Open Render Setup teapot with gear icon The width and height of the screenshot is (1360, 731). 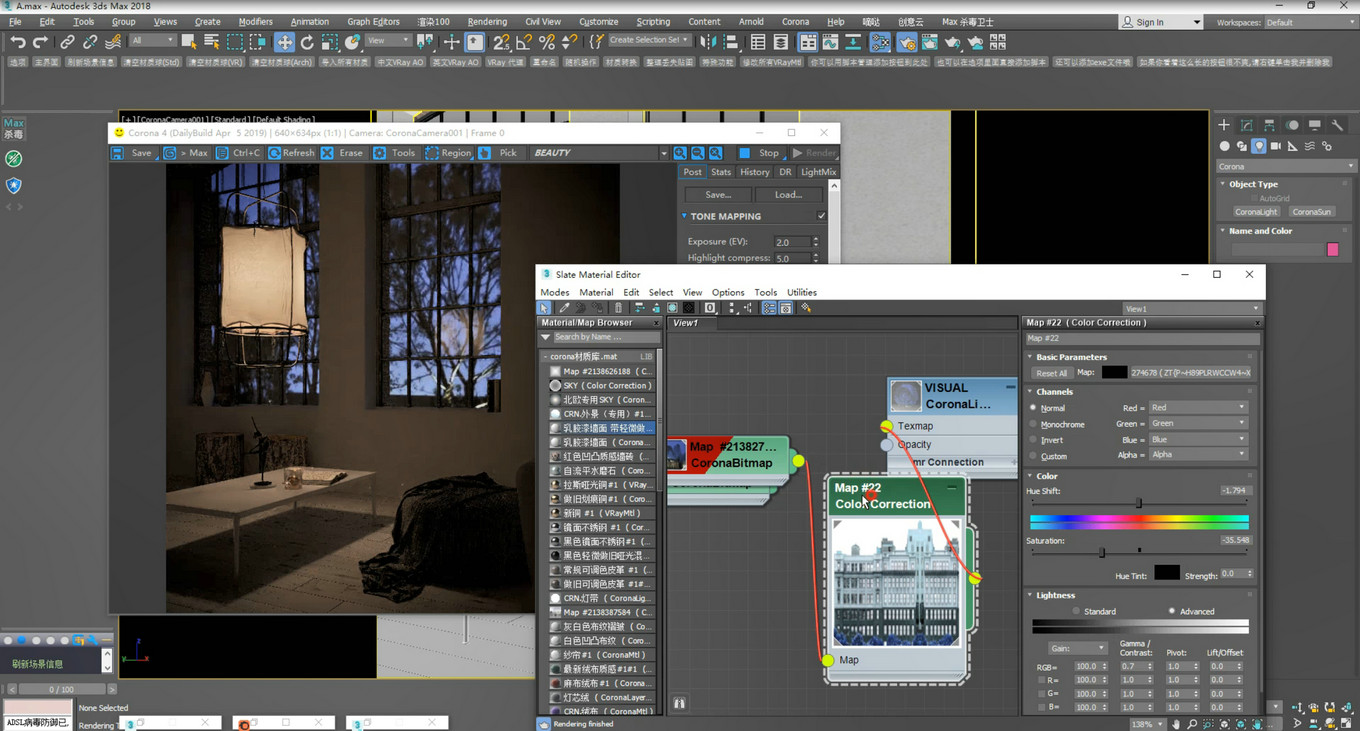click(x=907, y=42)
